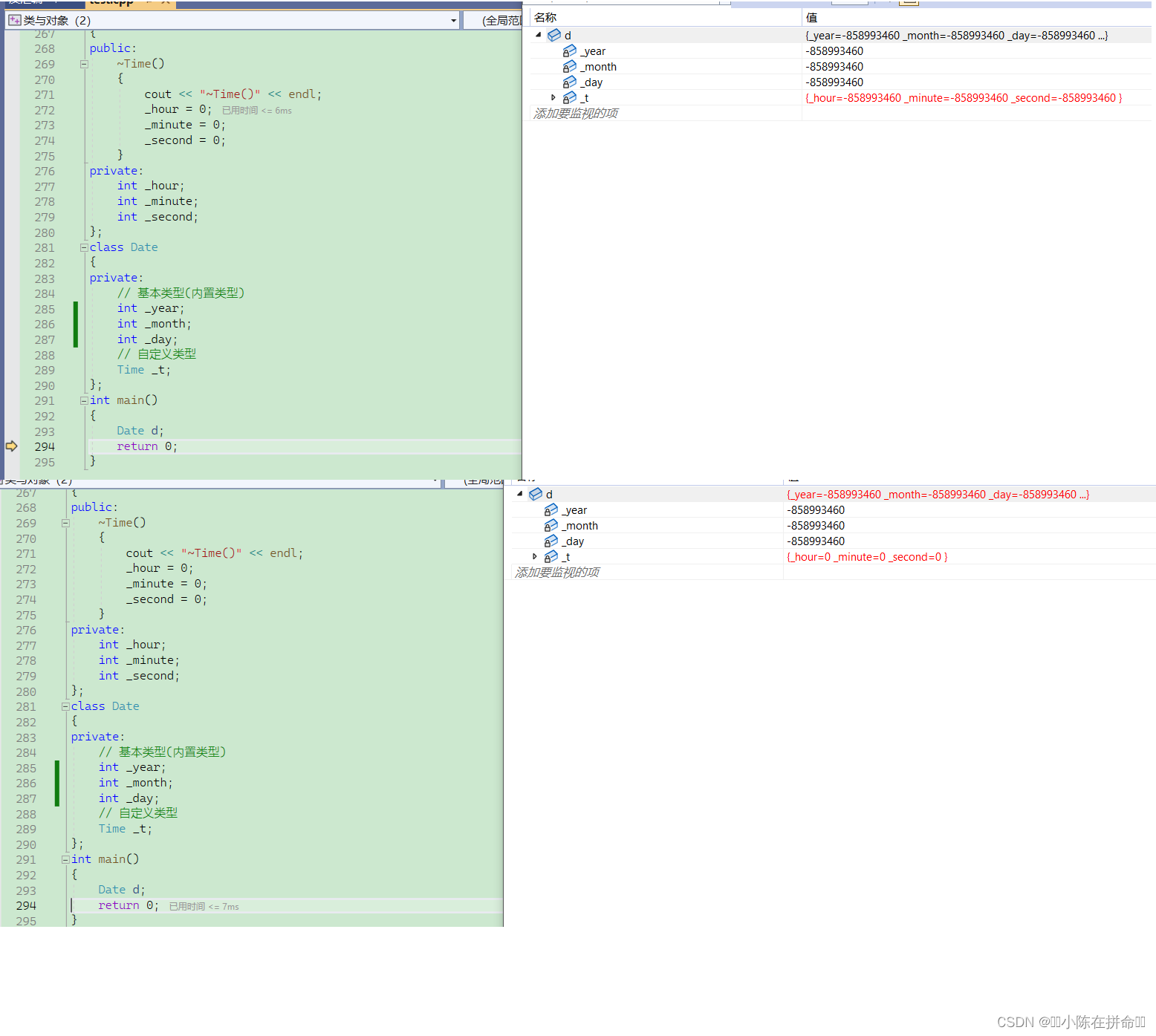This screenshot has height=1036, width=1156.
Task: Click the _day field icon in the lower watch panel
Action: pyautogui.click(x=551, y=541)
